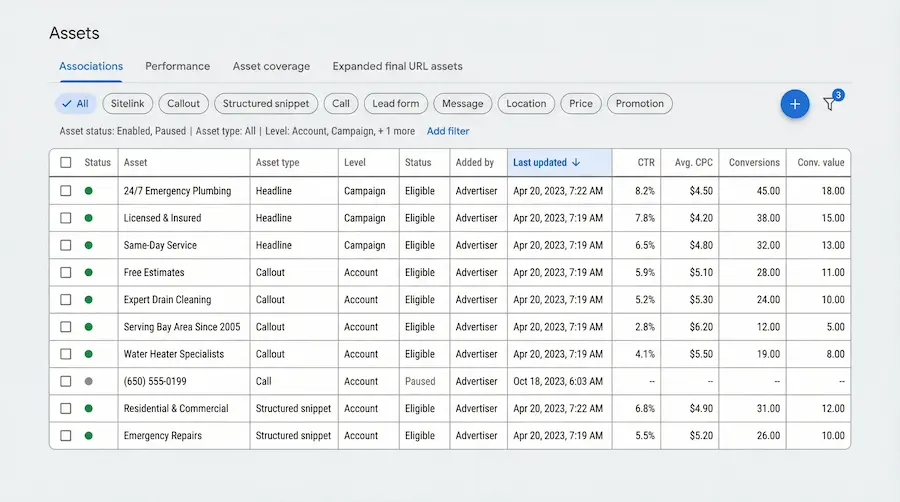Select the Emergency Repairs asset name
900x502 pixels.
coord(163,435)
